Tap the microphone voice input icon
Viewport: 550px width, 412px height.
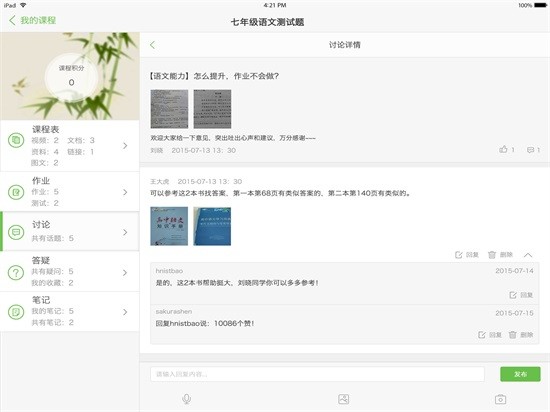[187, 399]
